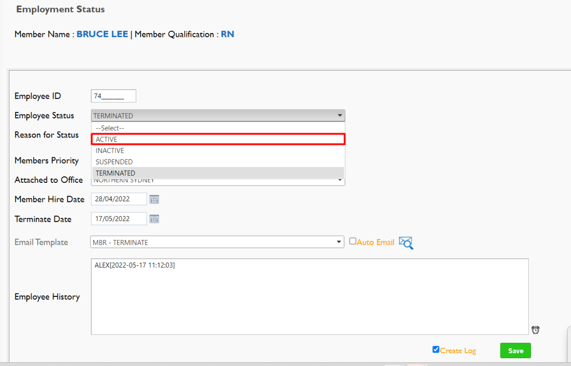Image resolution: width=571 pixels, height=366 pixels.
Task: Collapse the Employee Status dropdown showing TERMINATED
Action: coord(218,115)
